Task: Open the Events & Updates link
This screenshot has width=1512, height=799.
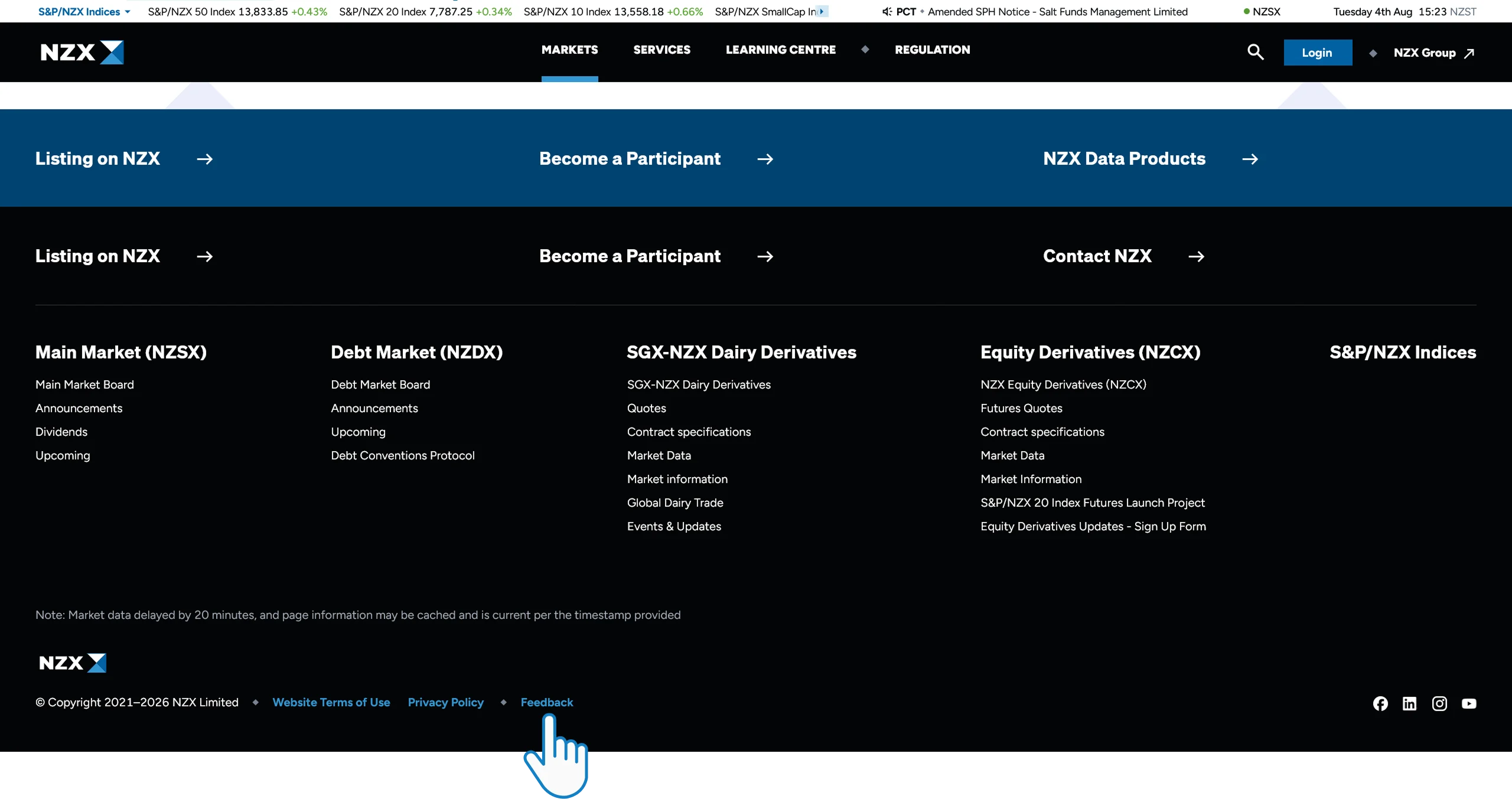Action: pyautogui.click(x=674, y=526)
